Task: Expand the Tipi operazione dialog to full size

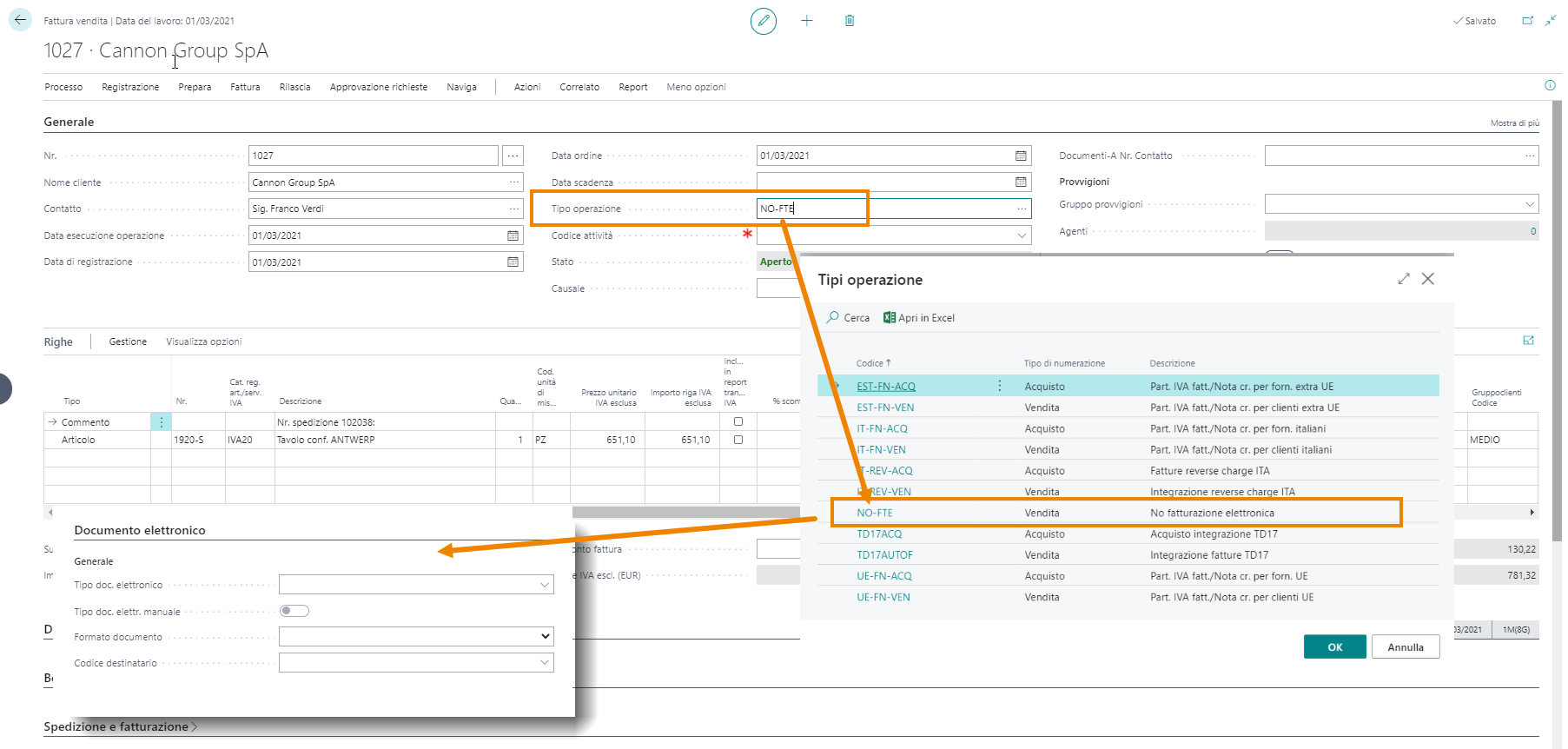Action: [1403, 279]
